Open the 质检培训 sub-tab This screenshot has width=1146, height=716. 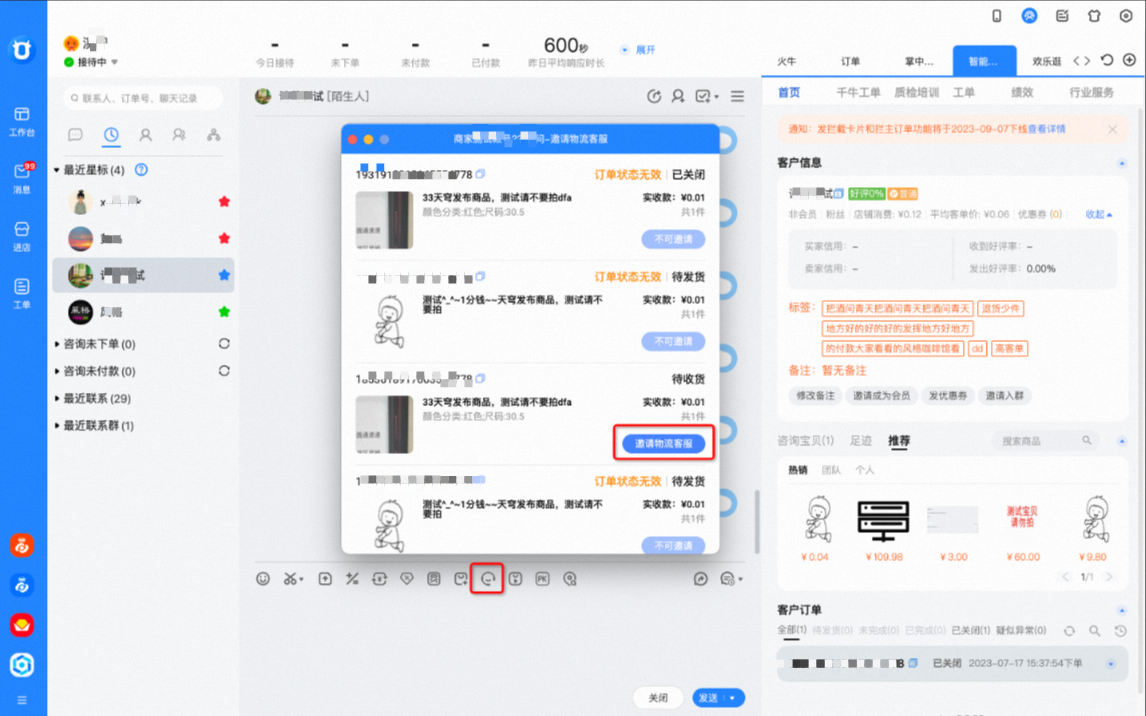917,93
